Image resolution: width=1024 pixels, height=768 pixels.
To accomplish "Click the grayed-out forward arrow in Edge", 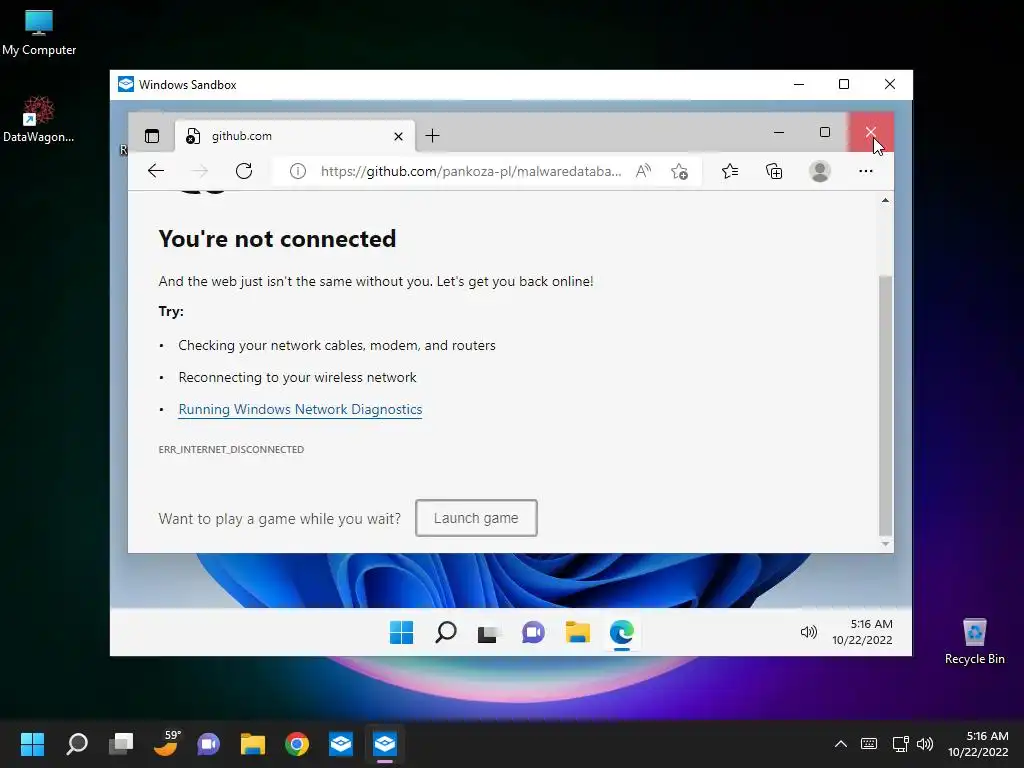I will [x=200, y=171].
